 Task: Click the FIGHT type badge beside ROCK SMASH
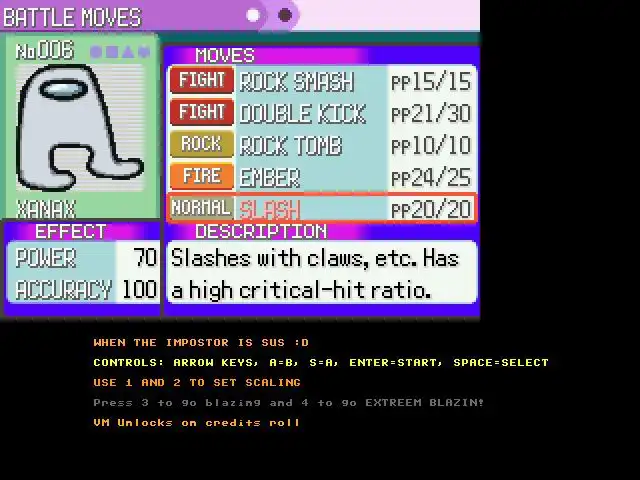click(202, 80)
